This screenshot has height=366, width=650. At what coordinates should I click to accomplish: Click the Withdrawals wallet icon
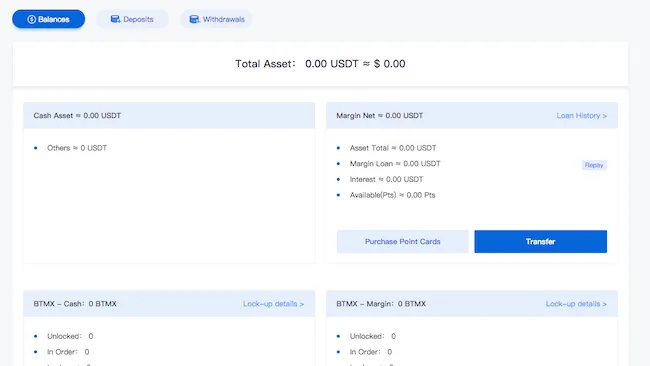pos(194,19)
